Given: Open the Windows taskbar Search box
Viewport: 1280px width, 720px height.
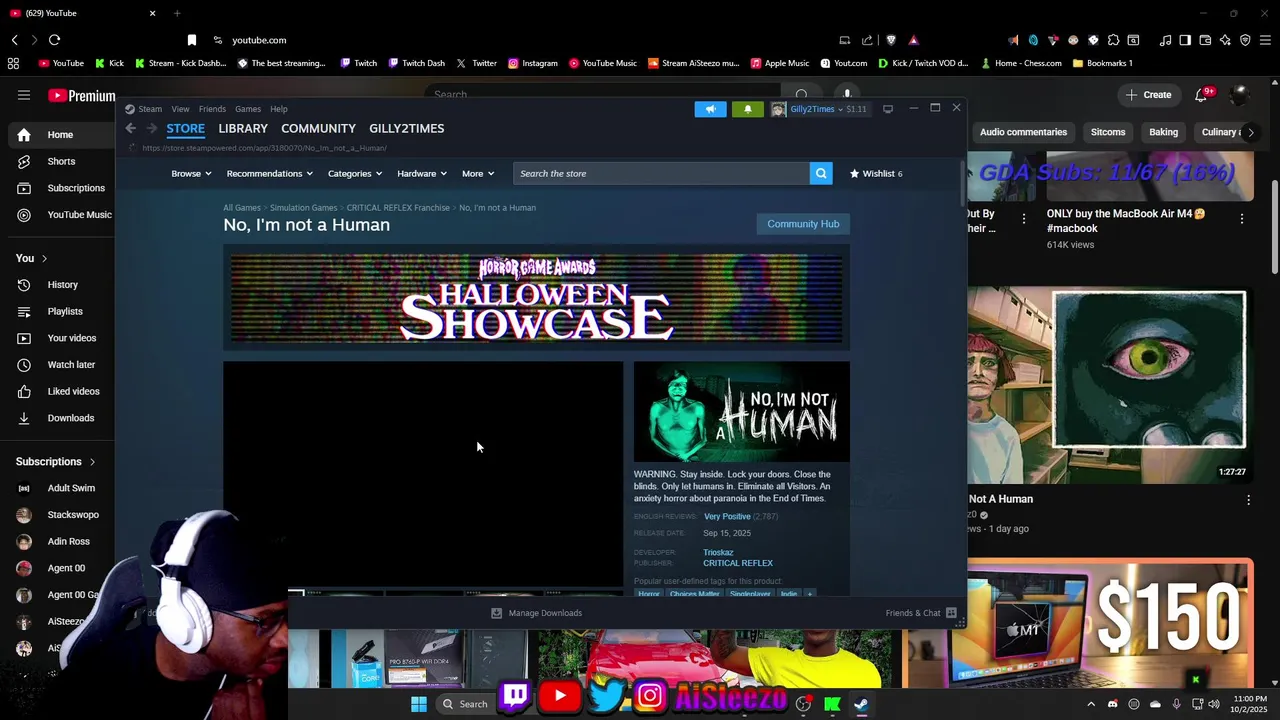Looking at the screenshot, I should (464, 704).
